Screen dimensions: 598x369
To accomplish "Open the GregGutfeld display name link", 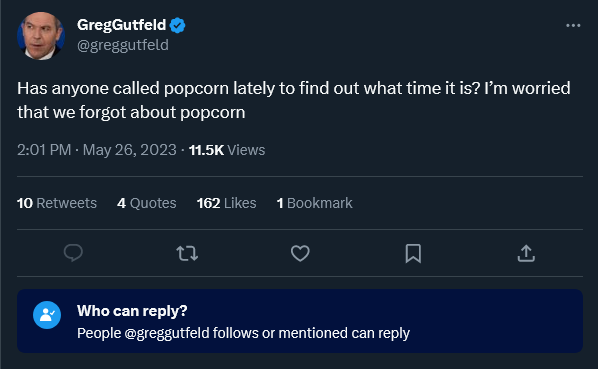I will [x=121, y=25].
